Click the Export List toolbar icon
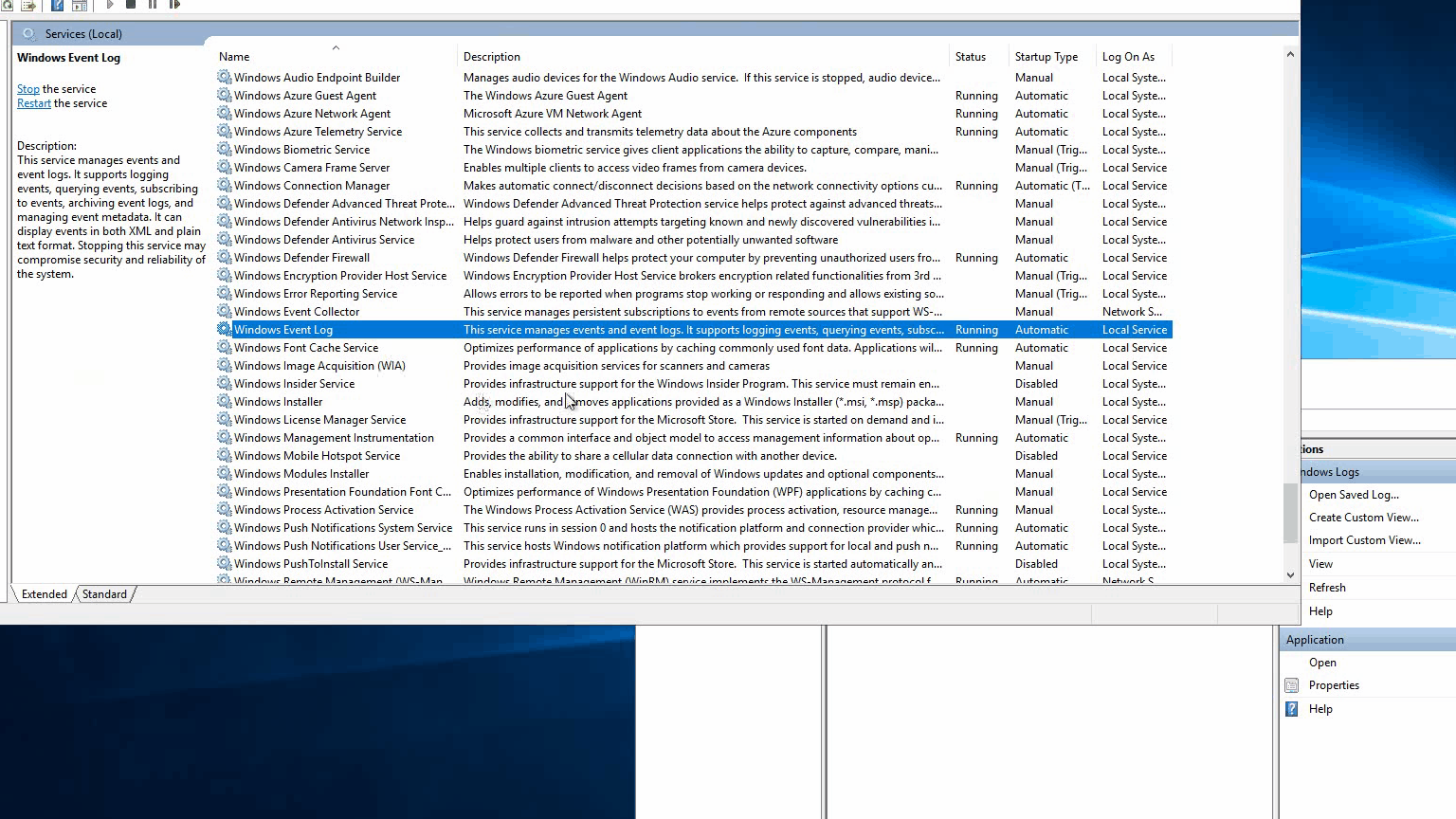Image resolution: width=1456 pixels, height=819 pixels. (x=28, y=5)
